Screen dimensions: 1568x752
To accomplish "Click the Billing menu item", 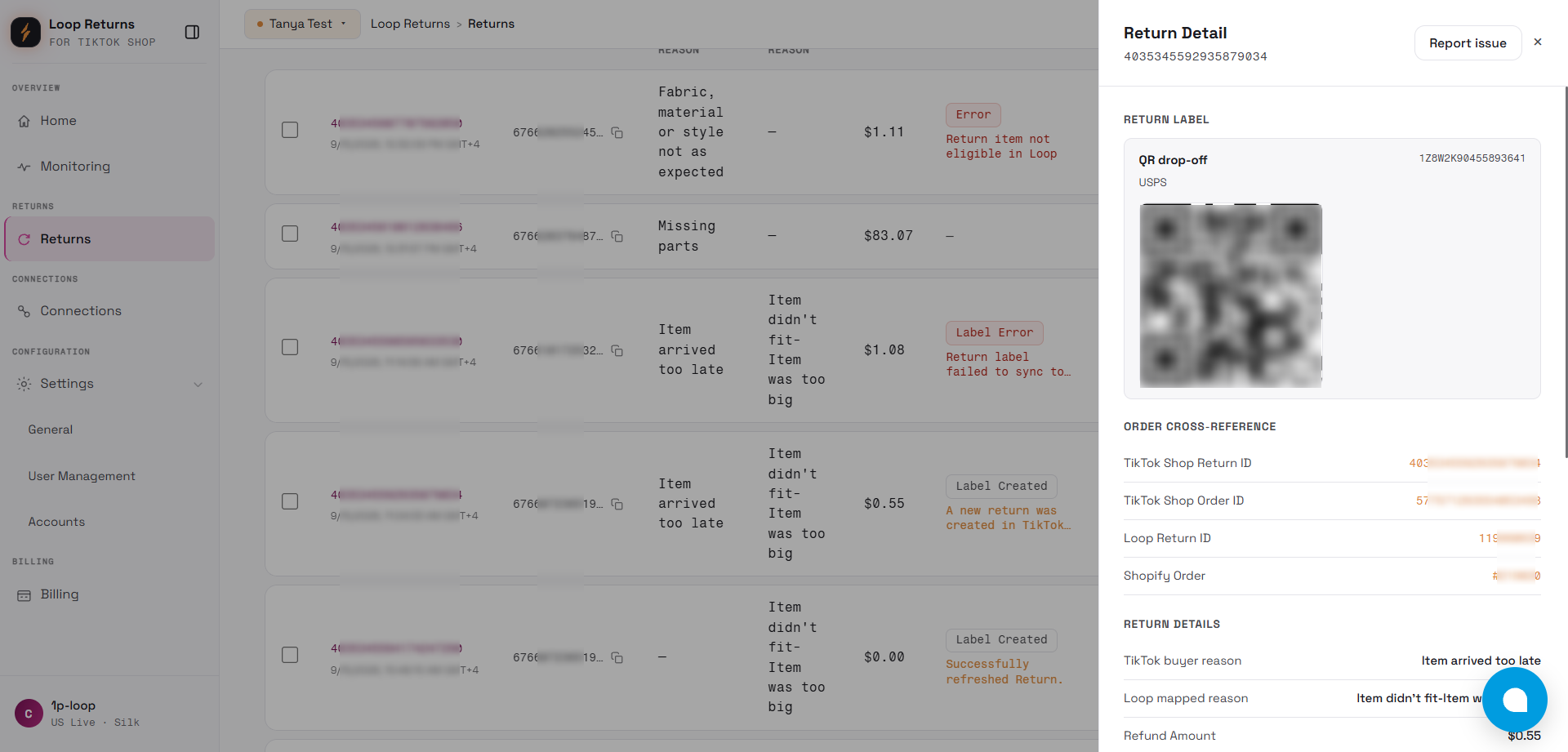I will click(109, 594).
